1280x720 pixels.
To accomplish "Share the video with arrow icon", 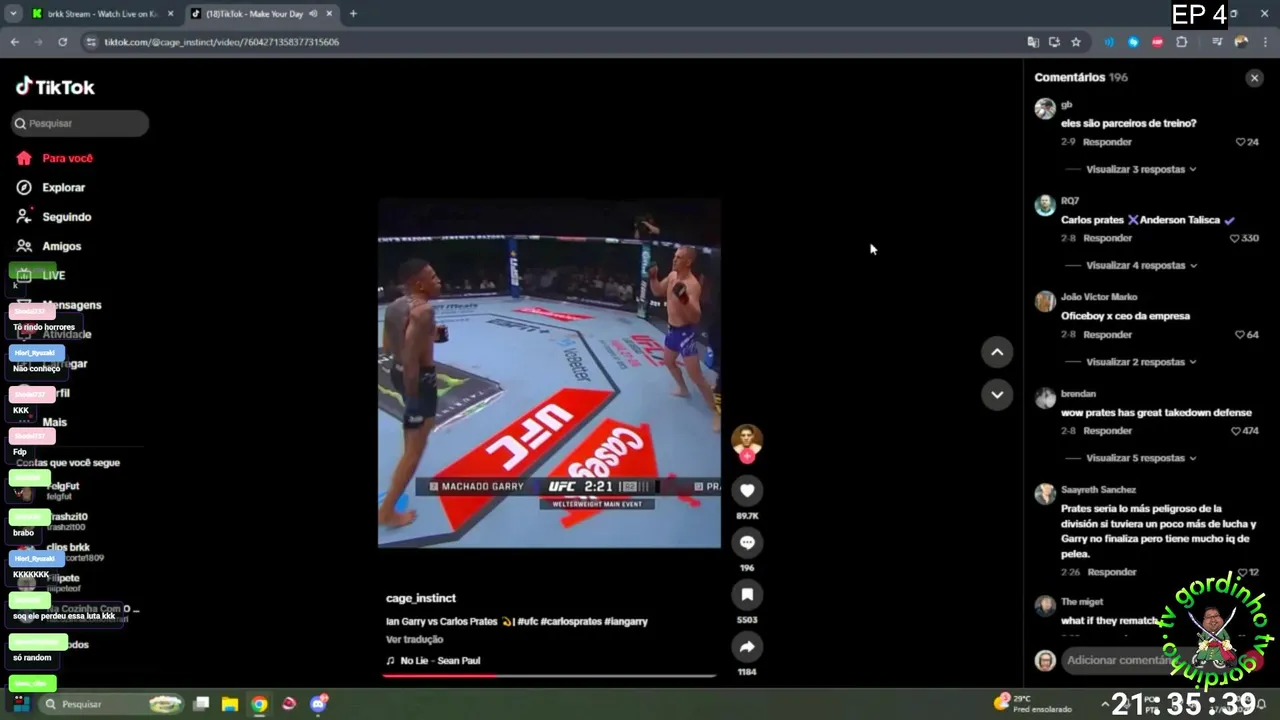I will (747, 647).
